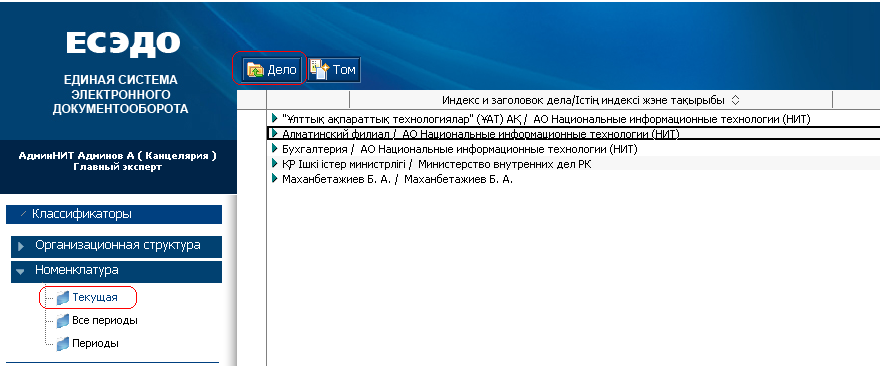
Task: Click the document icon on Том button
Action: click(x=320, y=71)
